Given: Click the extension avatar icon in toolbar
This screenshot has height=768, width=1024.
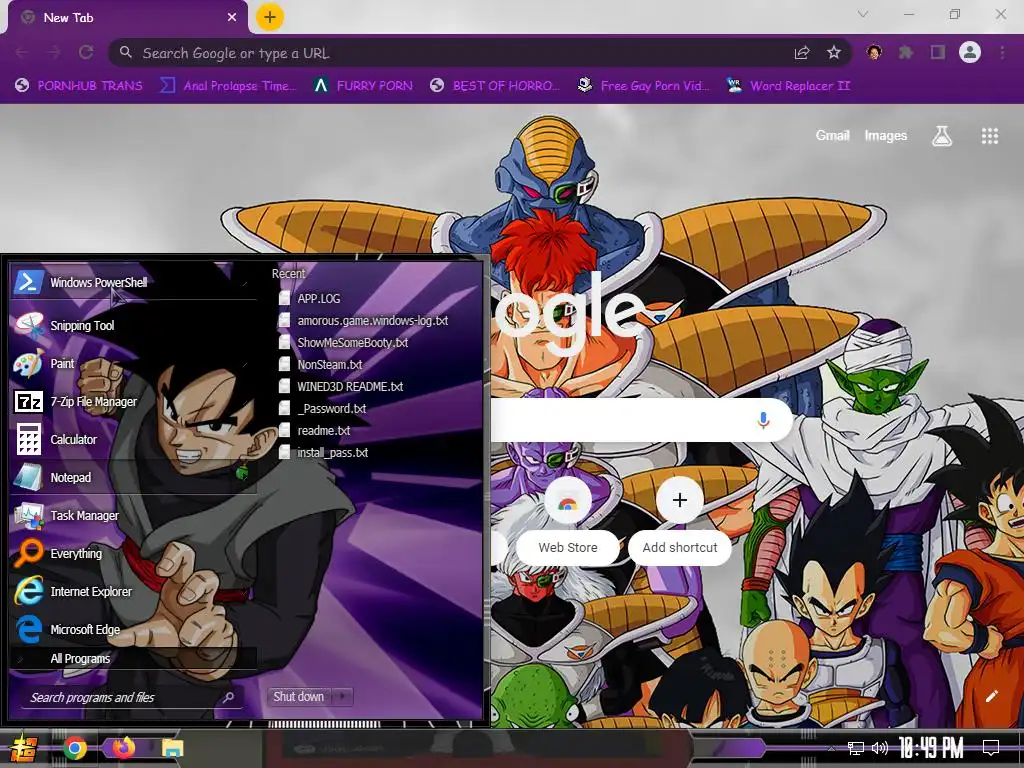Looking at the screenshot, I should pos(874,52).
